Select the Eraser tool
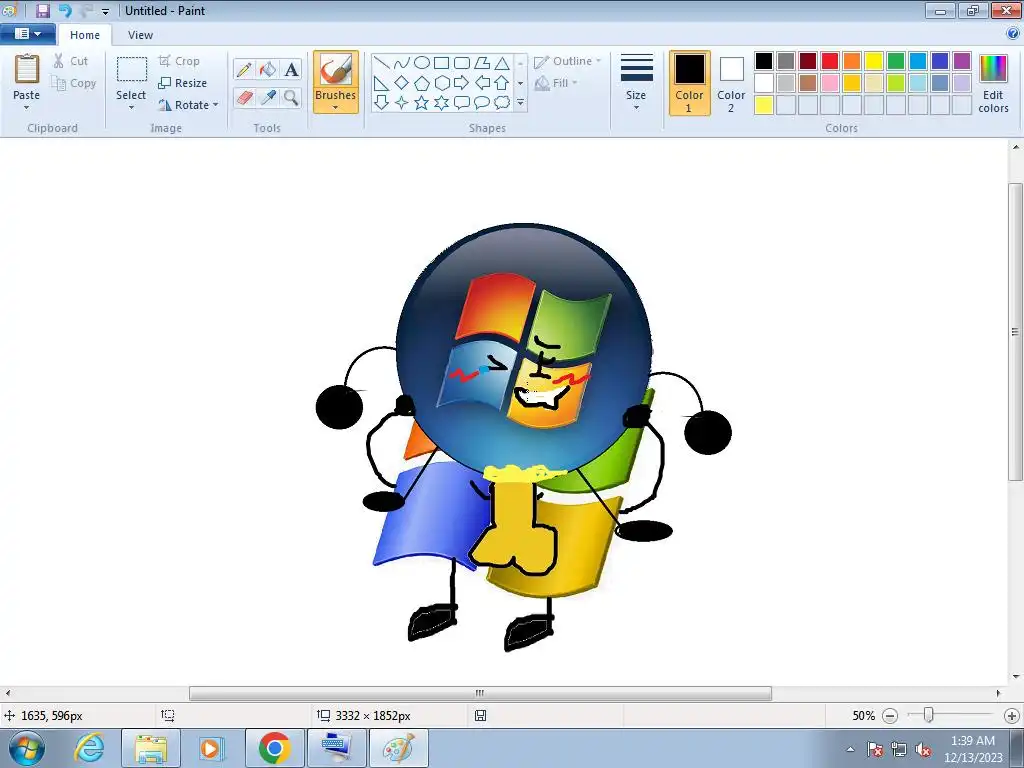1024x768 pixels. pos(244,98)
